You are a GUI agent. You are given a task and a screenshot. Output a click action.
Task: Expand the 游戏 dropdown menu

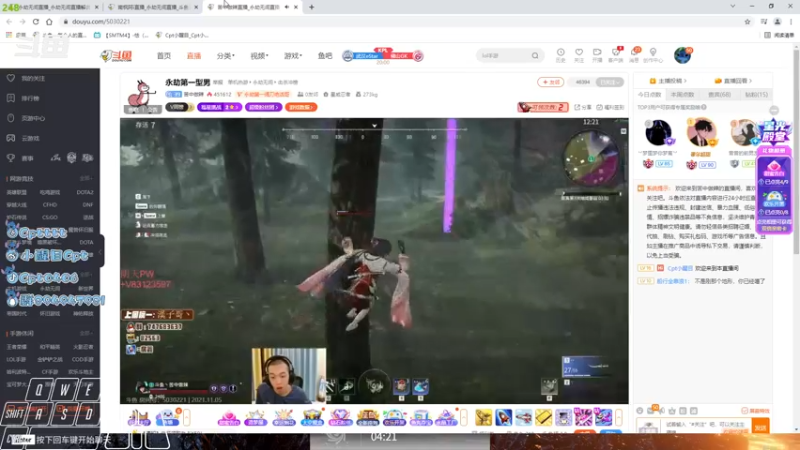tap(293, 56)
